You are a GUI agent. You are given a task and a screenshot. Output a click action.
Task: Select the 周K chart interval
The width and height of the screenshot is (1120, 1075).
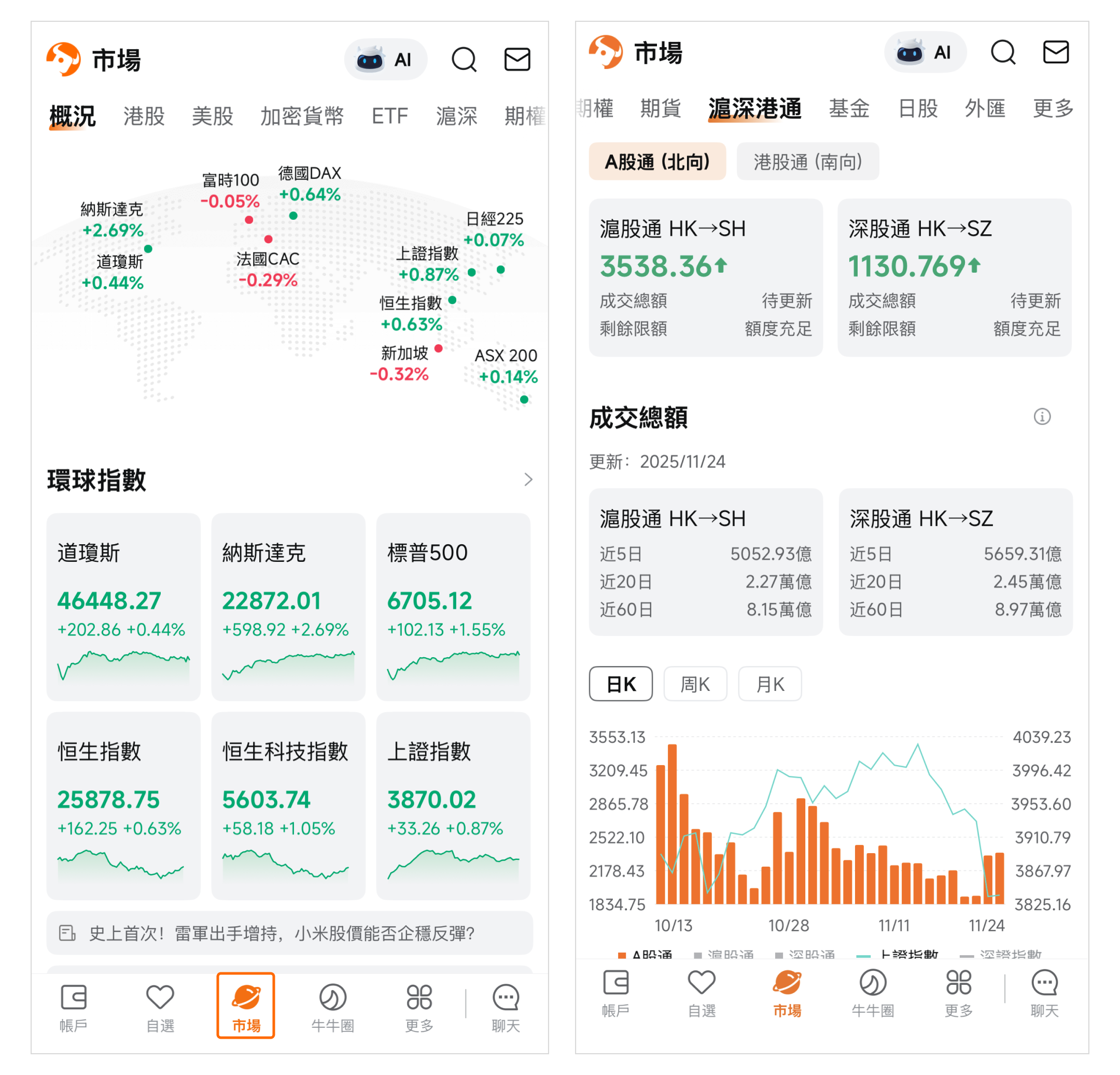[695, 684]
